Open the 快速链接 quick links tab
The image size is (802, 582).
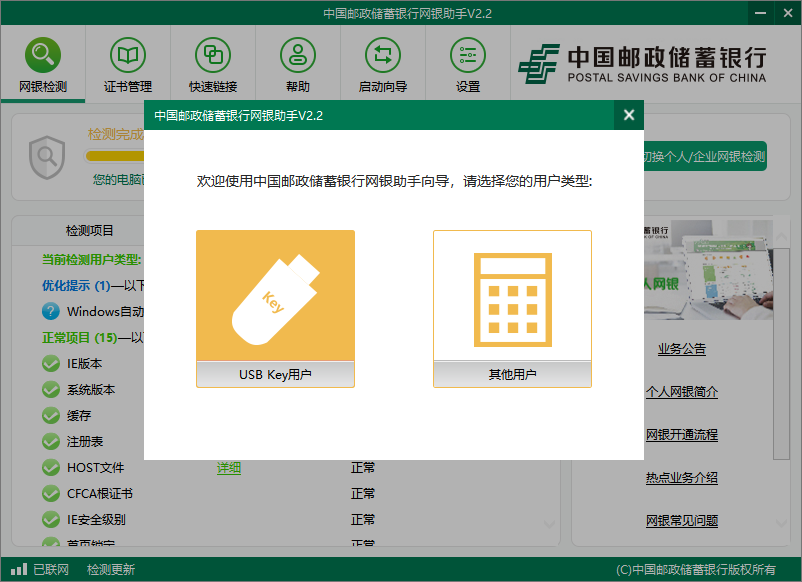tap(213, 64)
